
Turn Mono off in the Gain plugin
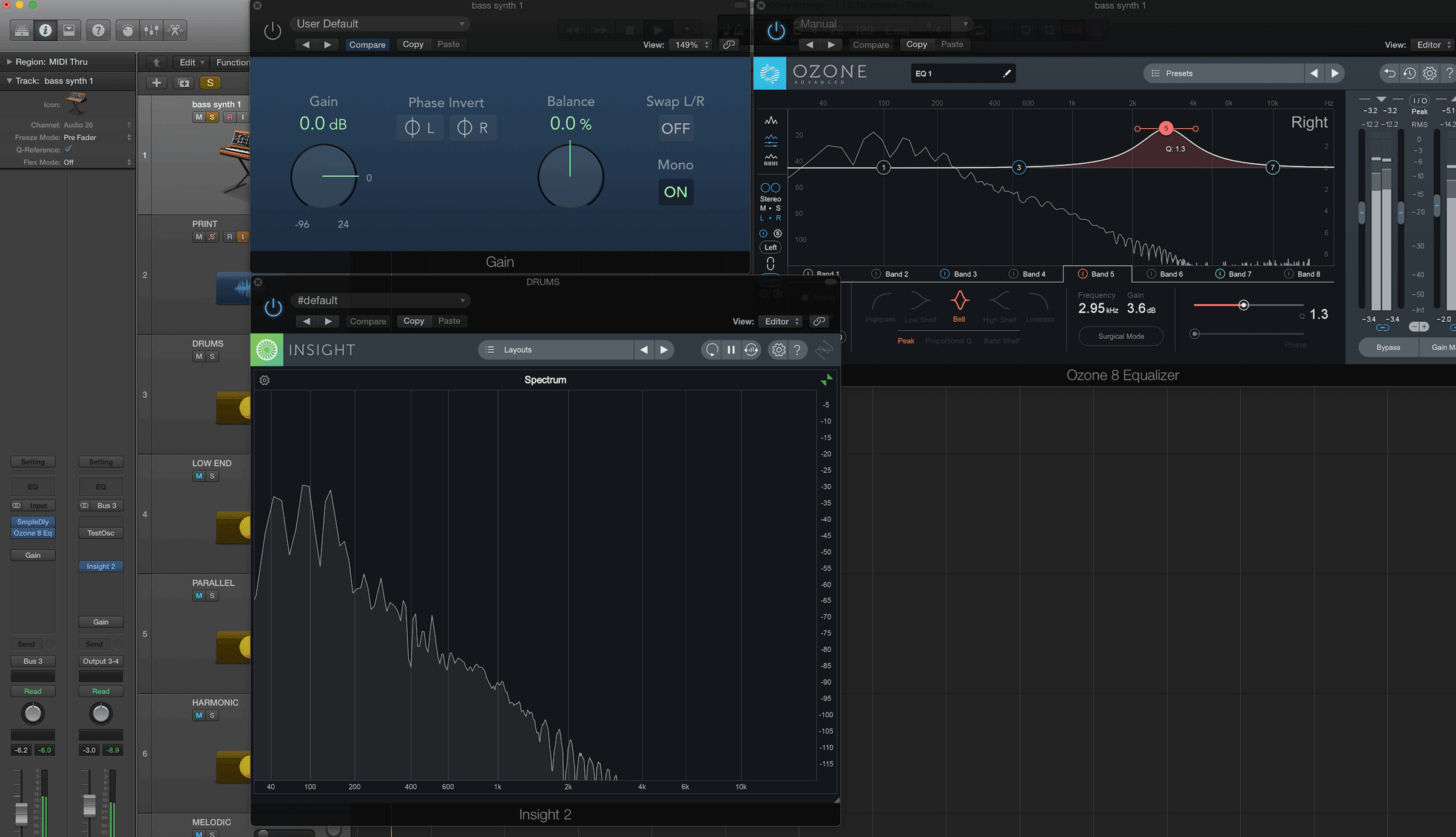tap(675, 192)
